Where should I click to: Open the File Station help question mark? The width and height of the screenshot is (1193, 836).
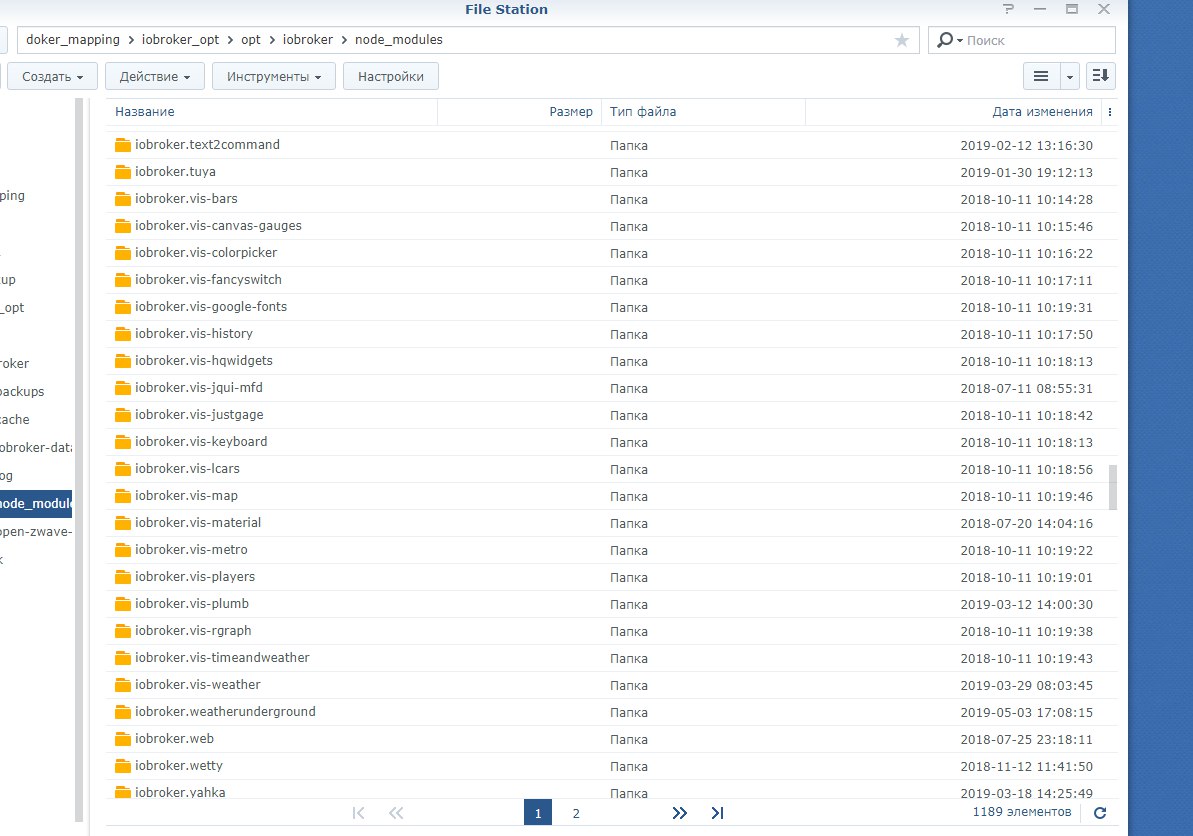point(1009,9)
